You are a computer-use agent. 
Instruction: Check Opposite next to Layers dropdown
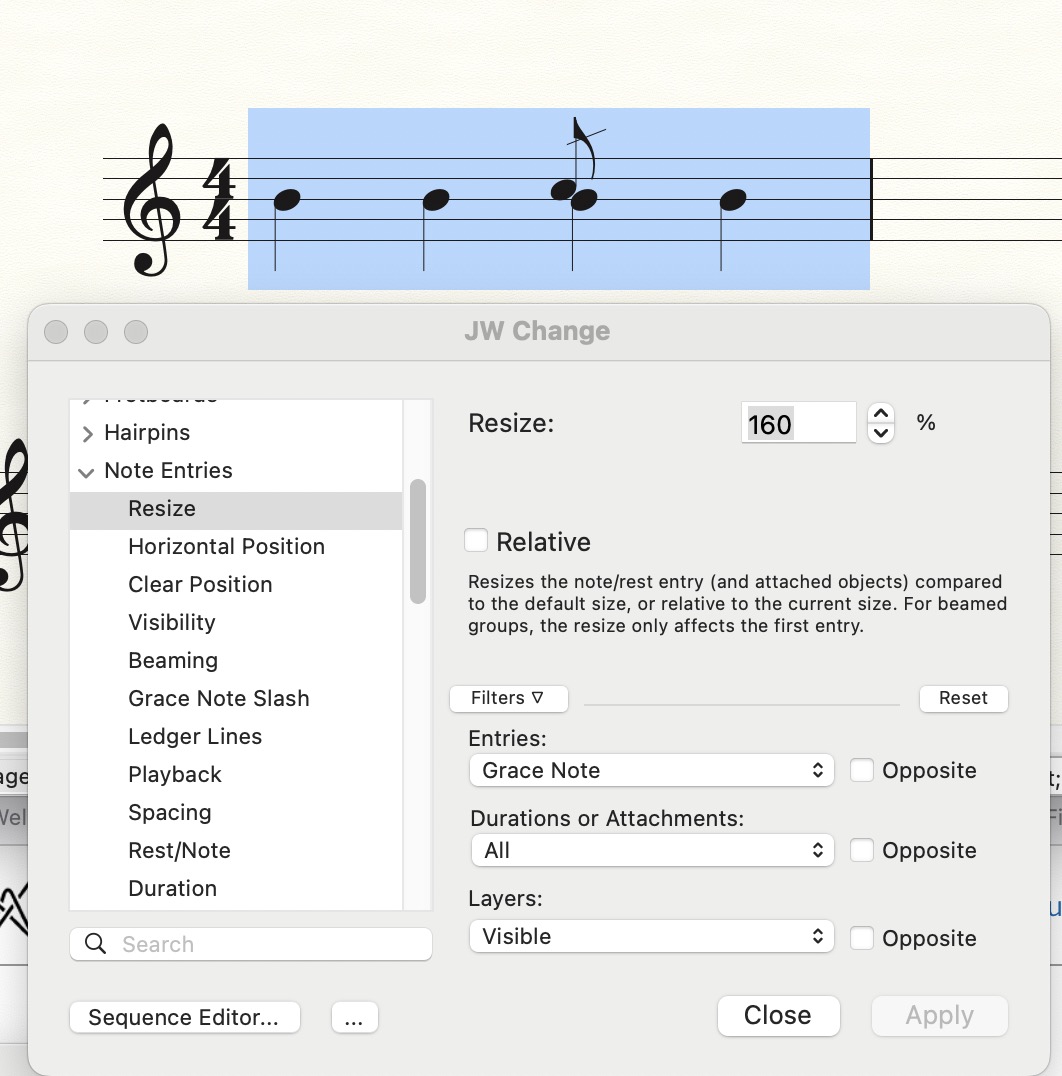(862, 938)
